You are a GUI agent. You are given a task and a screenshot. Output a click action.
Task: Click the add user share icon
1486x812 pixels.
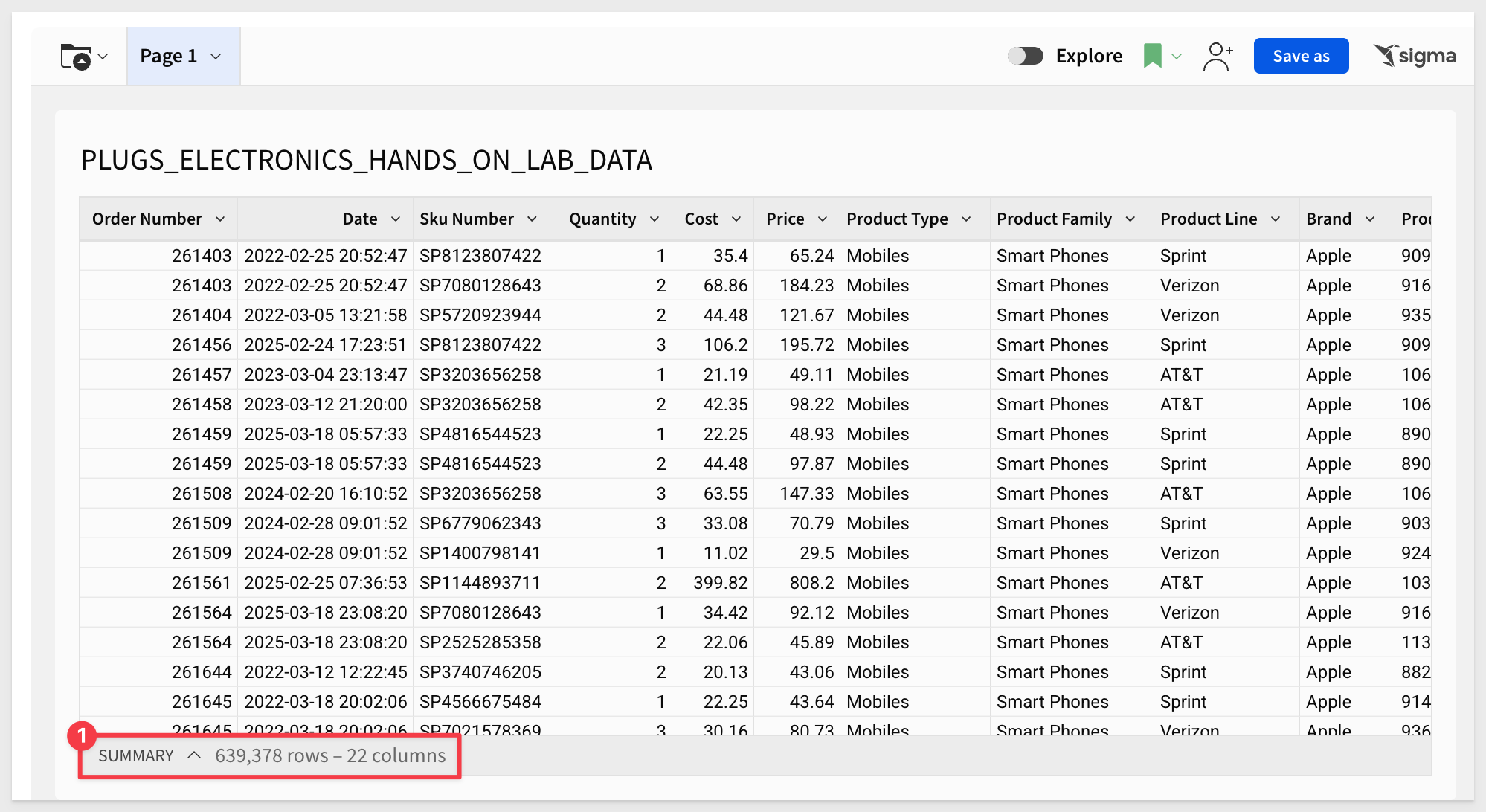click(x=1218, y=57)
